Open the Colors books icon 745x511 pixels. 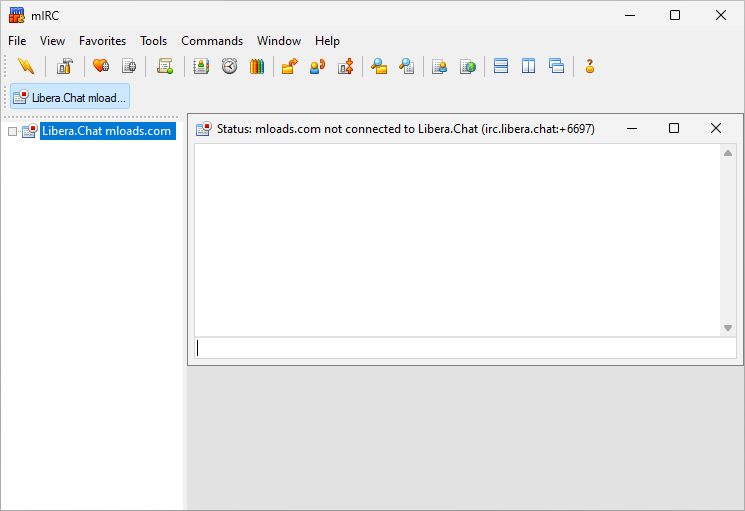pyautogui.click(x=257, y=66)
